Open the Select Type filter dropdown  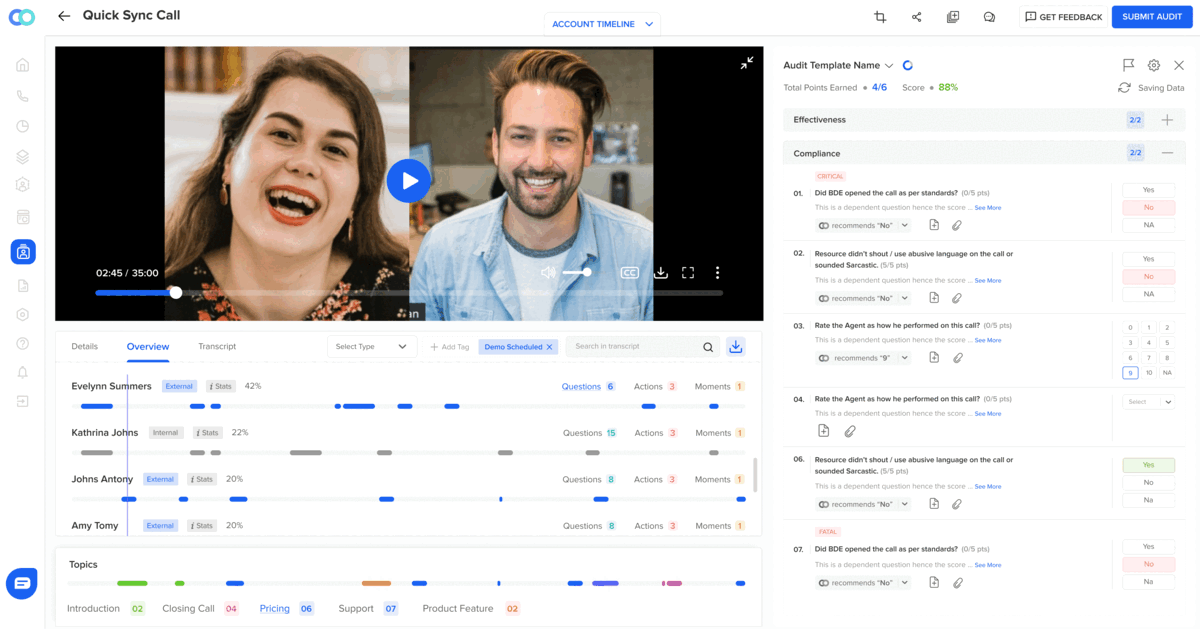click(x=371, y=345)
